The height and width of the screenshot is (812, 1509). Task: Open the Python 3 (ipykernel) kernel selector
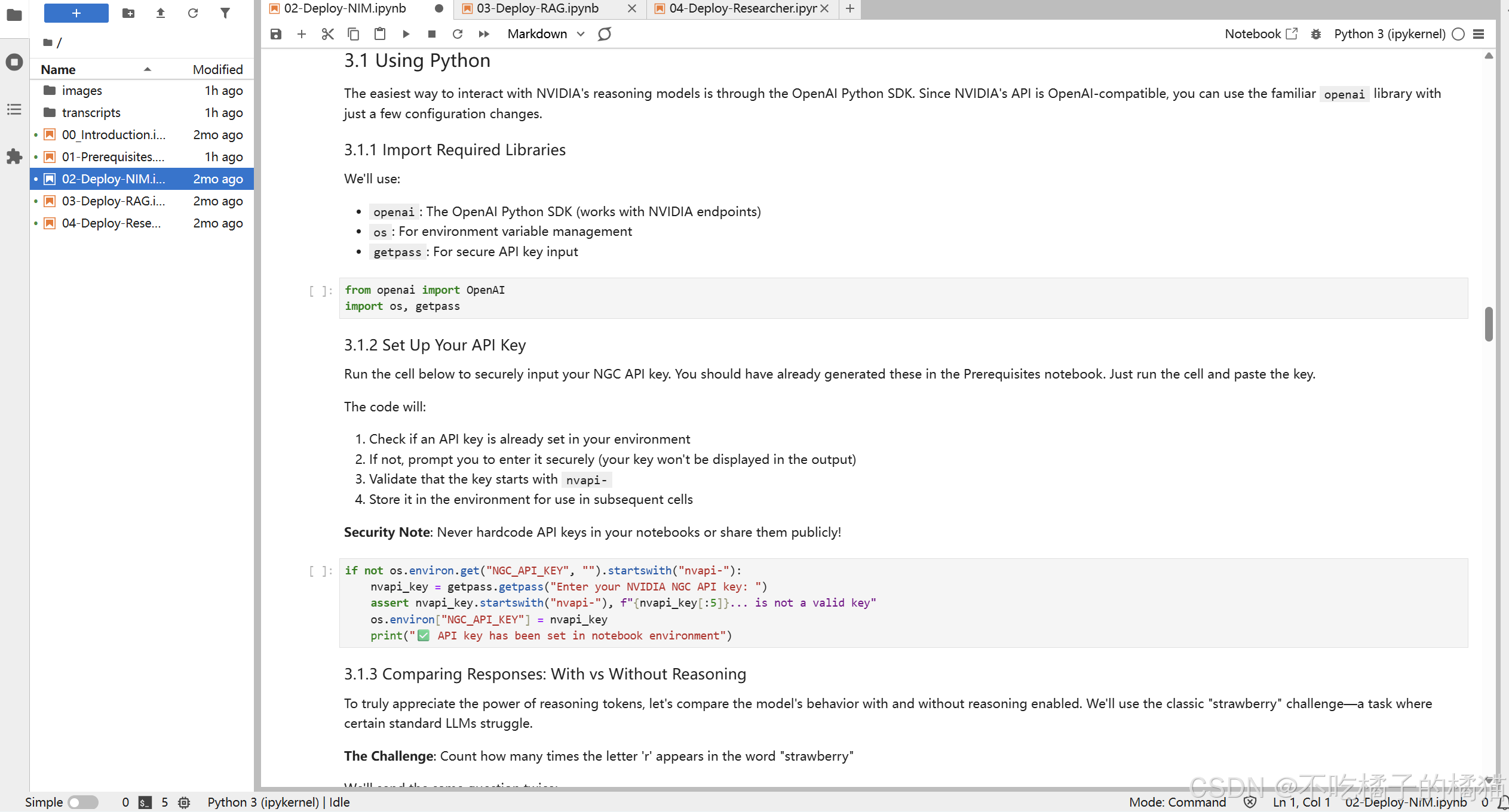coord(1389,34)
